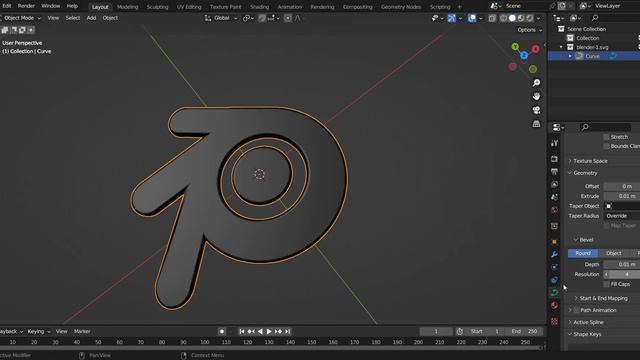Viewport: 640px width, 360px height.
Task: Toggle the snapping magnet button
Action: [x=262, y=18]
